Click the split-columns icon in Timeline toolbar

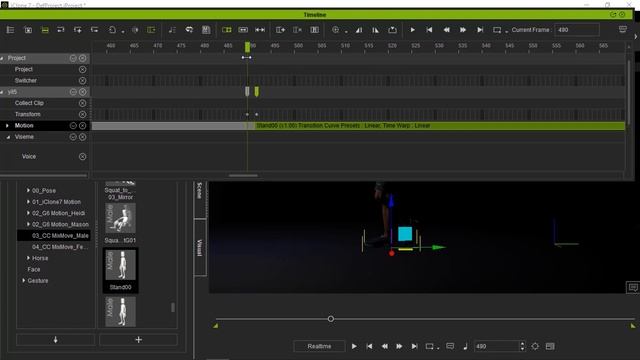(314, 30)
